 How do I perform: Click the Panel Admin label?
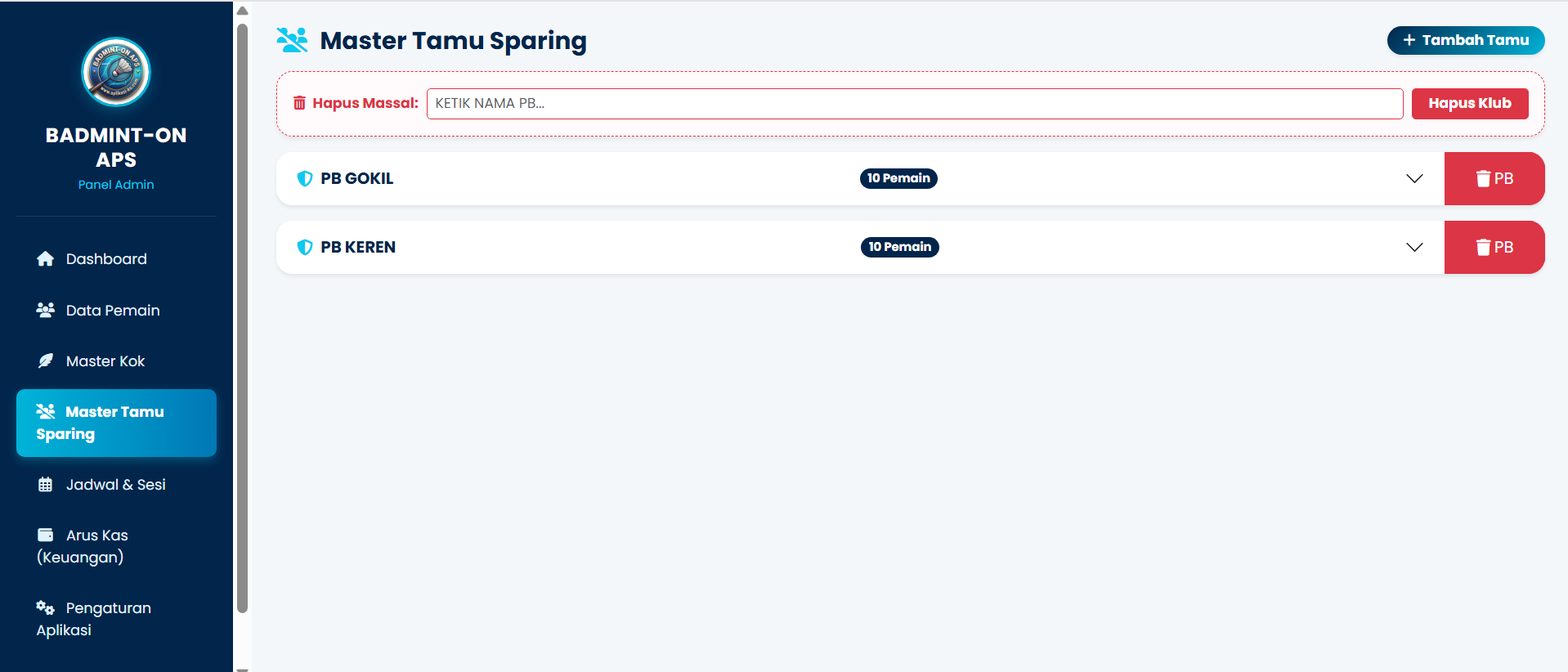(116, 185)
